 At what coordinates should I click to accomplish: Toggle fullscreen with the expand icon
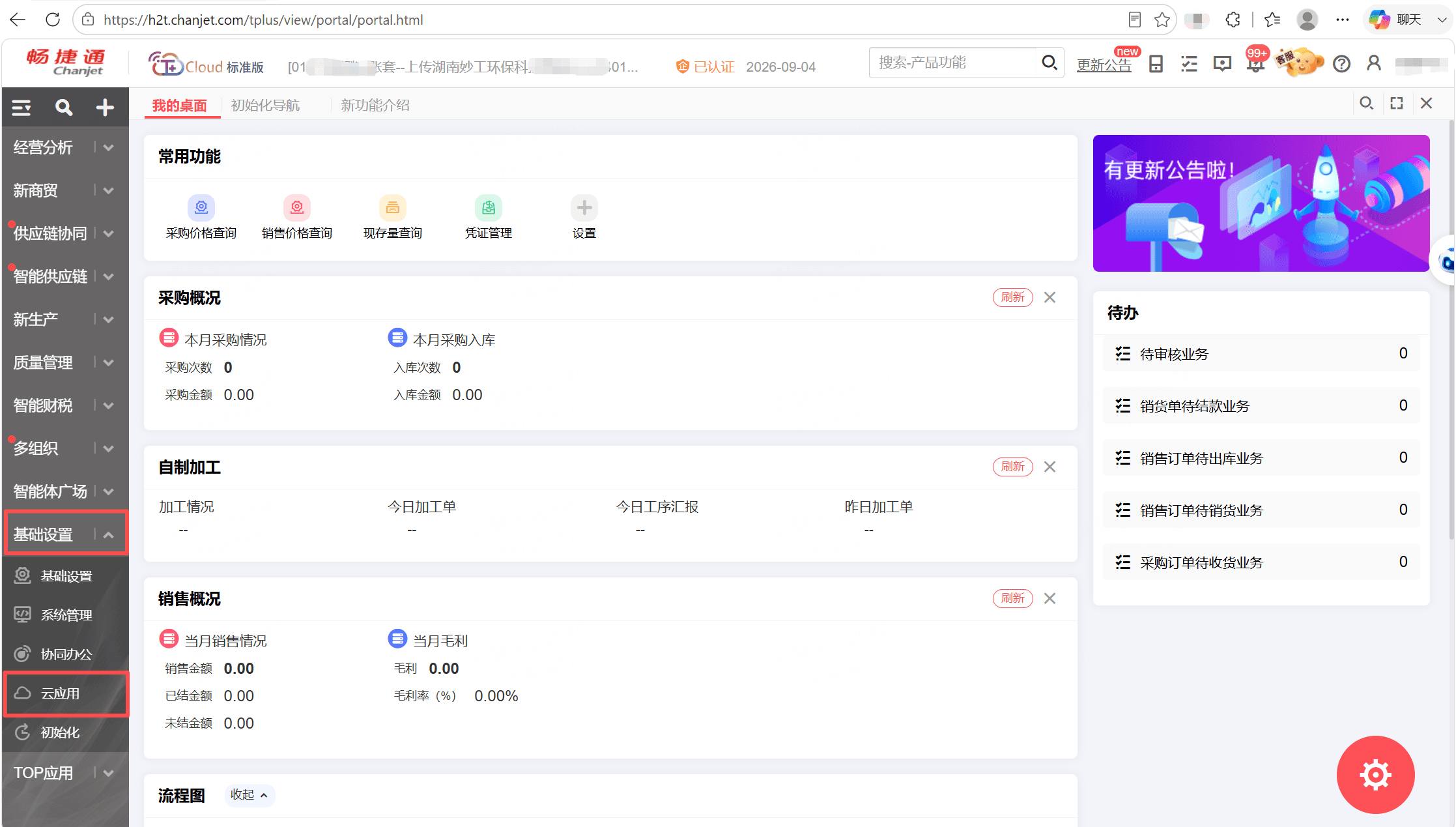click(x=1396, y=103)
